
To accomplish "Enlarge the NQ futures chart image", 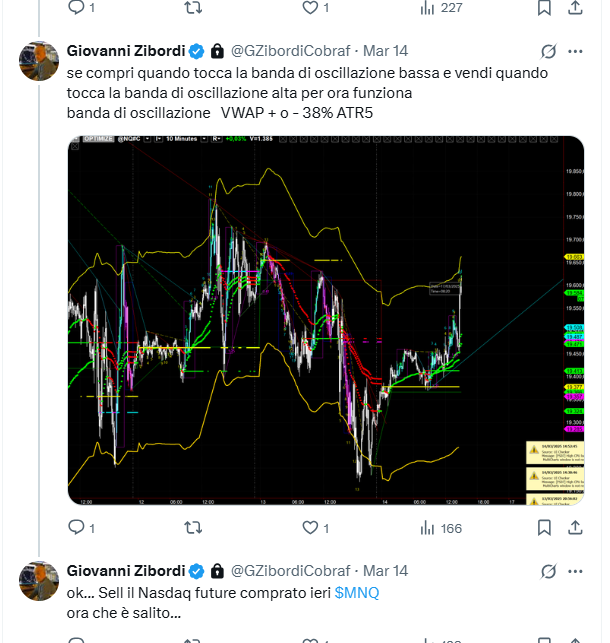I will point(325,320).
